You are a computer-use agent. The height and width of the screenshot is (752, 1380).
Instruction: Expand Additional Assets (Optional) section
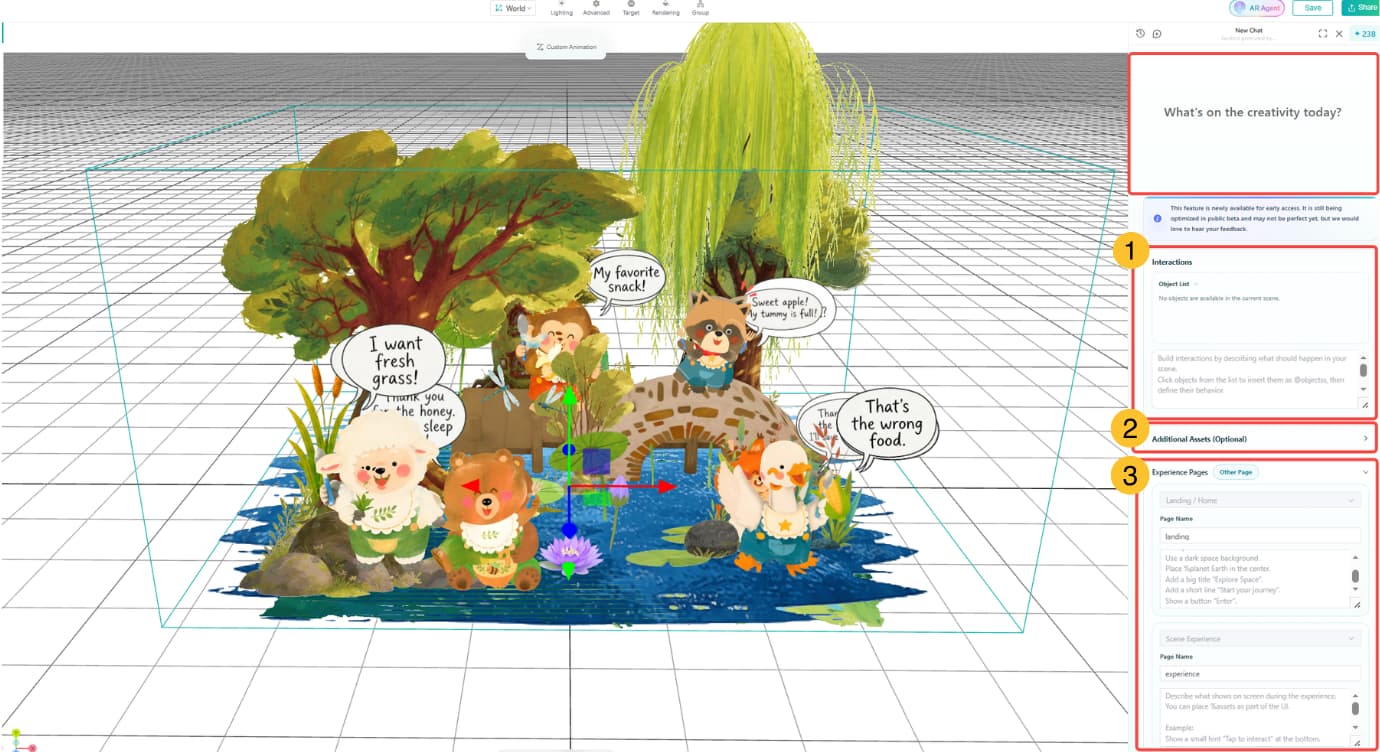1261,438
